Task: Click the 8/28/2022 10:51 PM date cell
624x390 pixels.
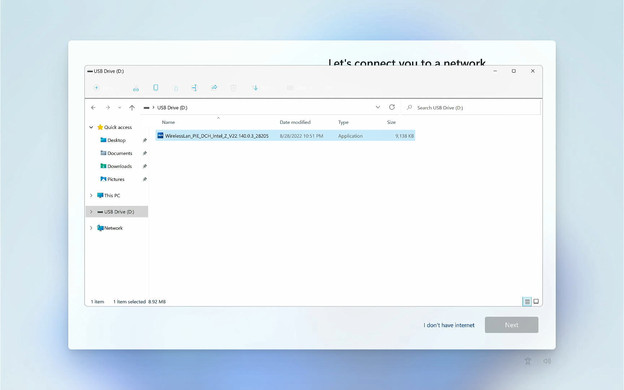Action: click(x=301, y=136)
